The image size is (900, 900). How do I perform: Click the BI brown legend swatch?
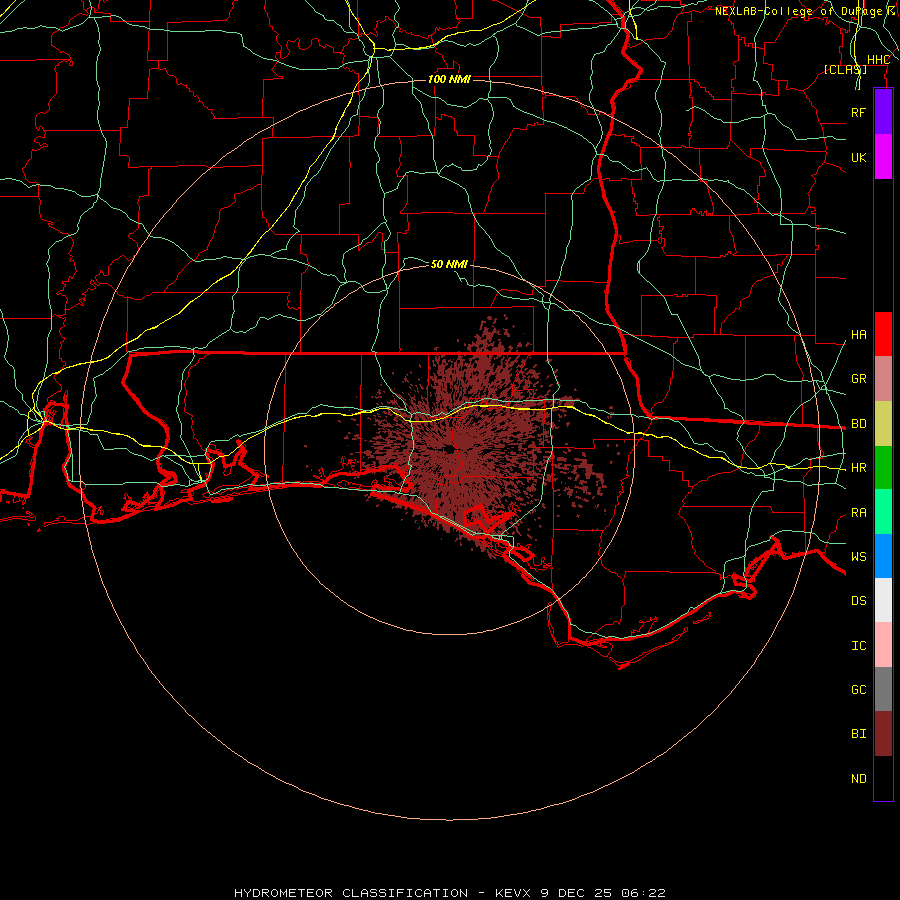coord(883,734)
